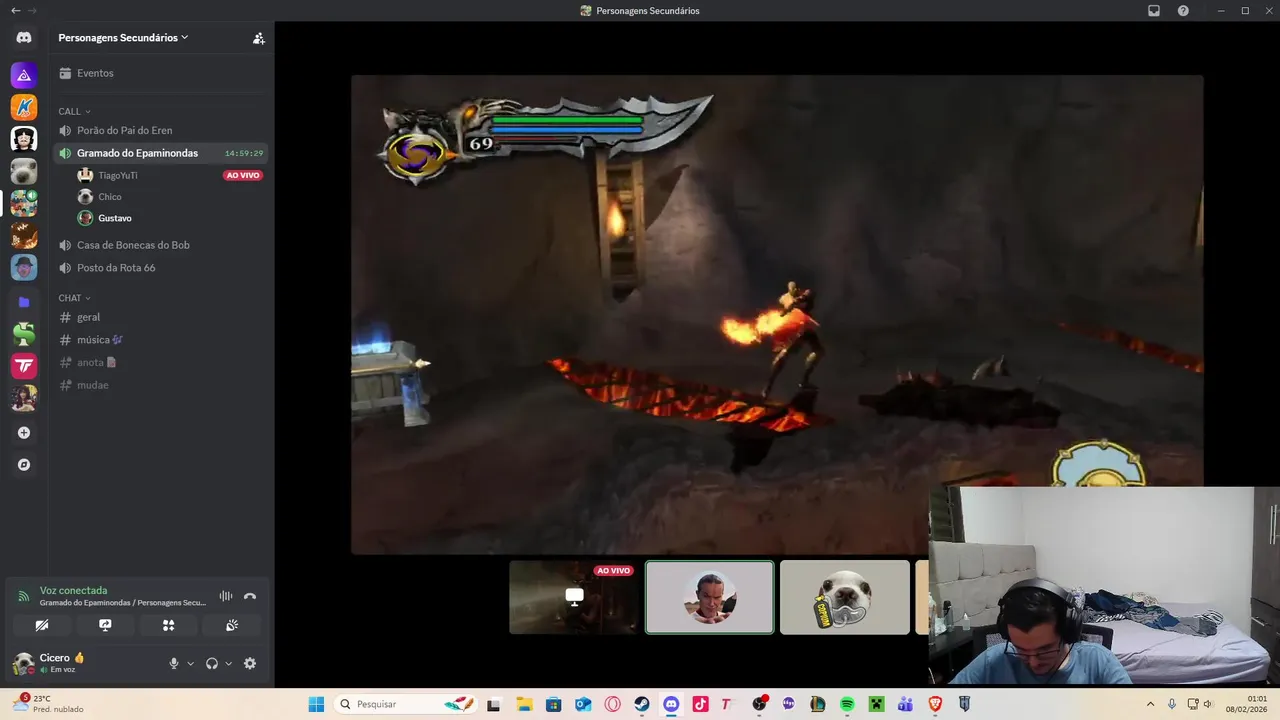The height and width of the screenshot is (720, 1280).
Task: Select the Gramado do Epaminondas voice channel
Action: [161, 153]
